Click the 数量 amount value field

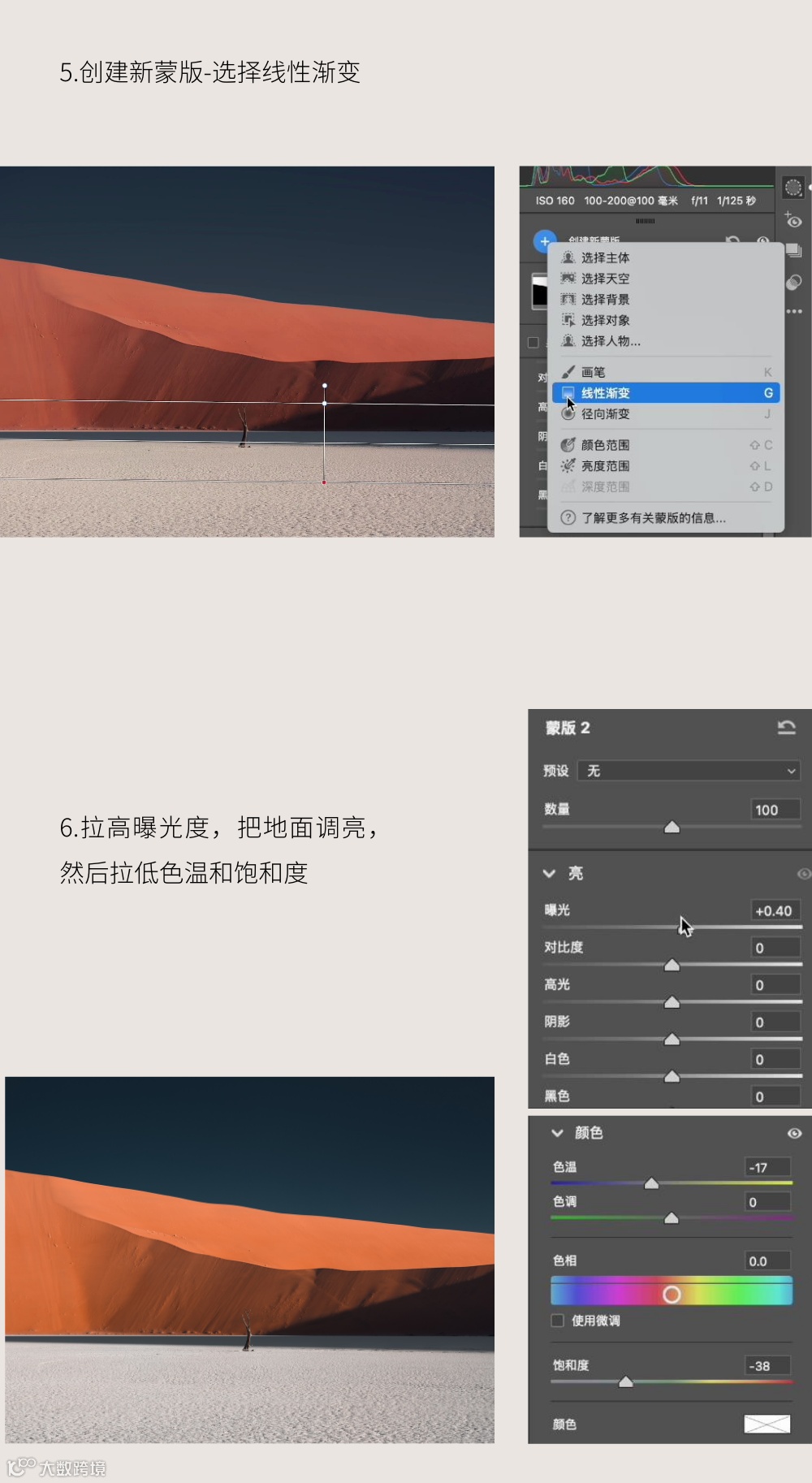pos(775,810)
